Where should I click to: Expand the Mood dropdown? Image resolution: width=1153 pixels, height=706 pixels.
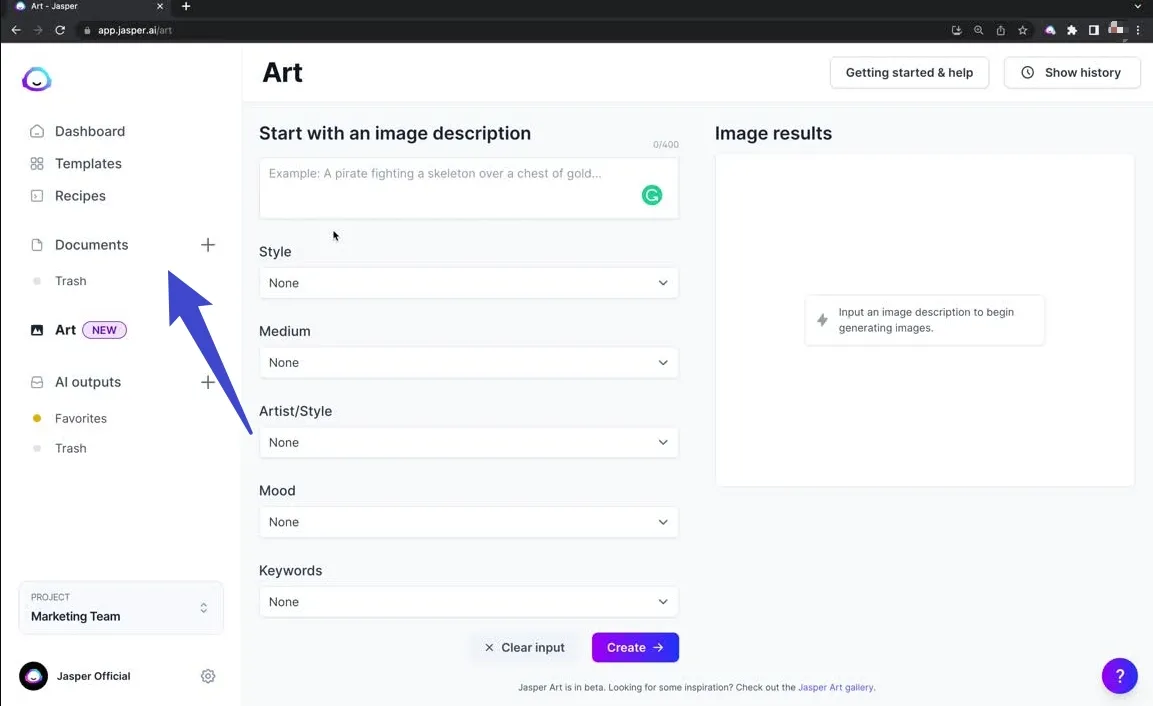point(468,522)
